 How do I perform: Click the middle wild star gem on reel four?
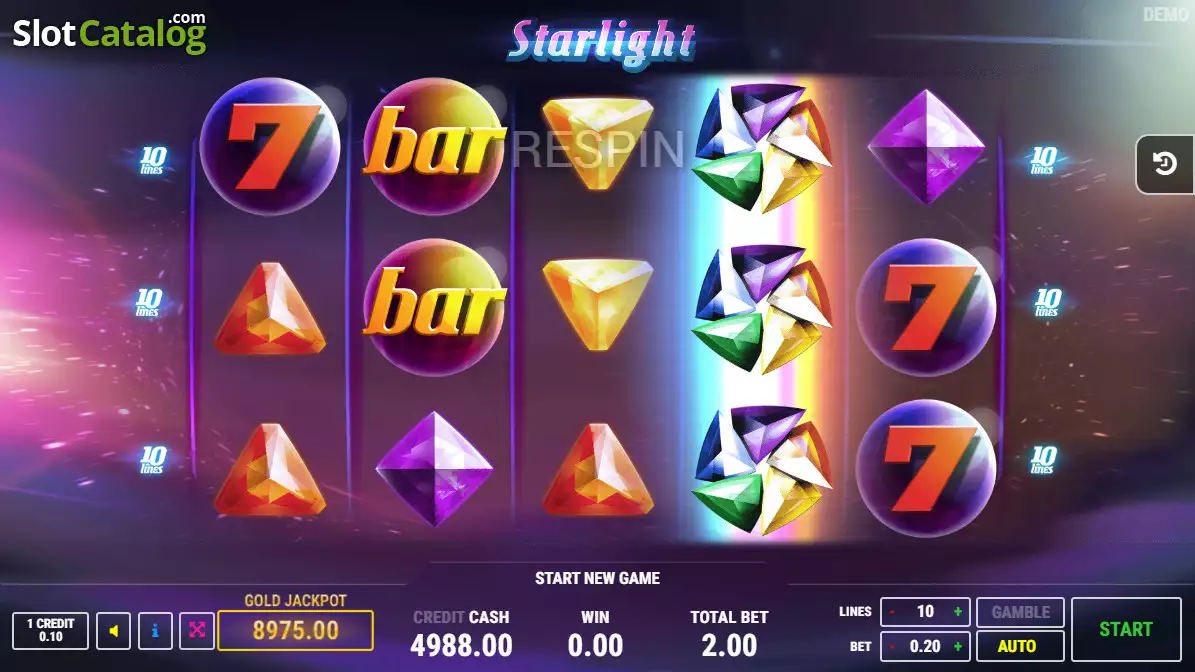tap(761, 309)
